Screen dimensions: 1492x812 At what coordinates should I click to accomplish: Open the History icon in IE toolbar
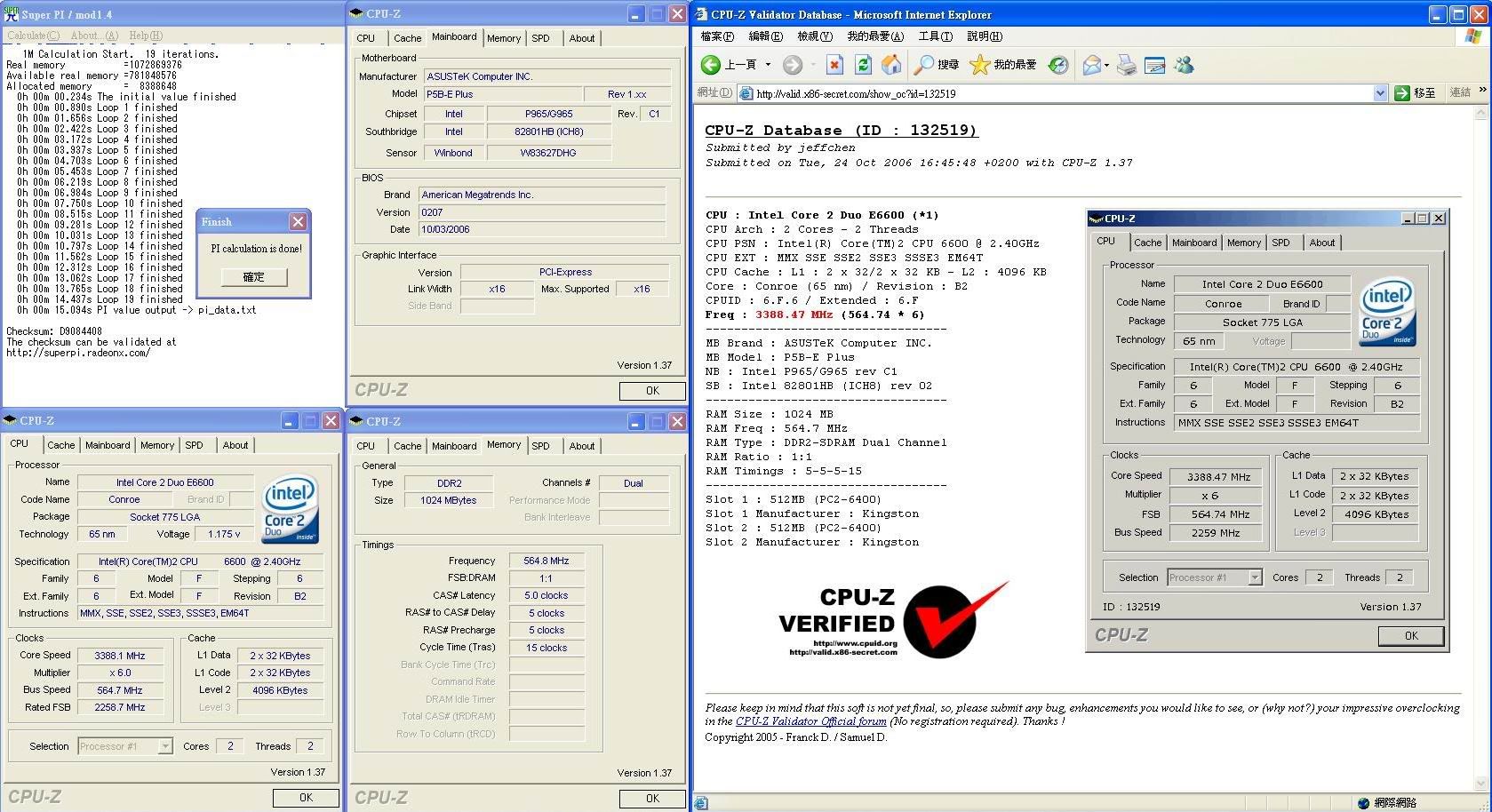tap(1058, 65)
